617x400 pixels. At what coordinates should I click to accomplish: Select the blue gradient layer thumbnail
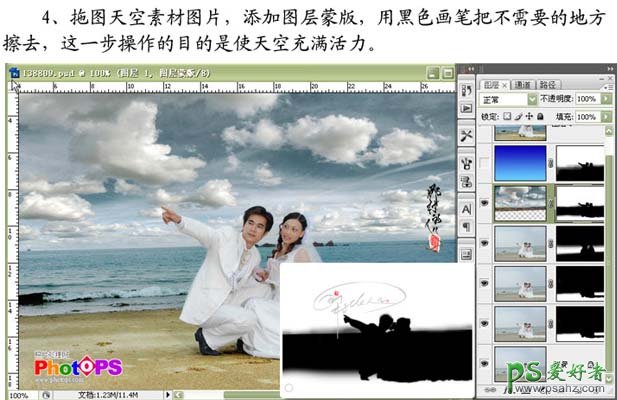click(x=520, y=164)
